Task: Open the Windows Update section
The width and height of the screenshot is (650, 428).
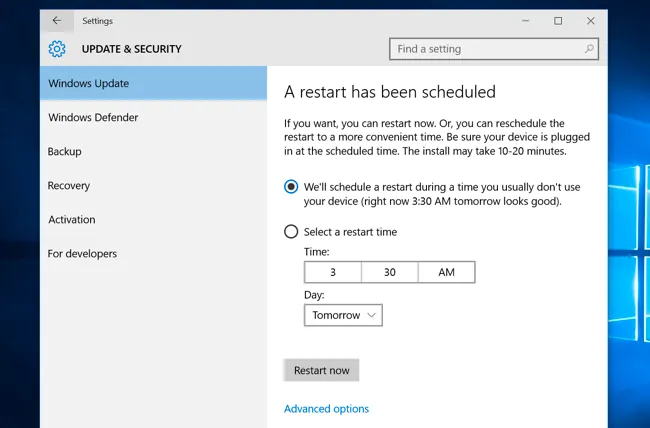Action: point(153,83)
